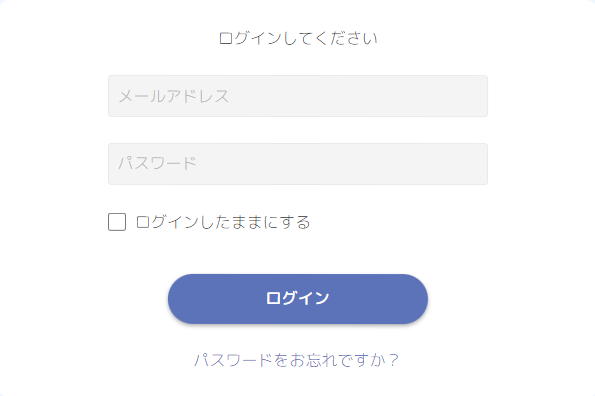Tick the box beside ログインしたままにする

(x=117, y=222)
